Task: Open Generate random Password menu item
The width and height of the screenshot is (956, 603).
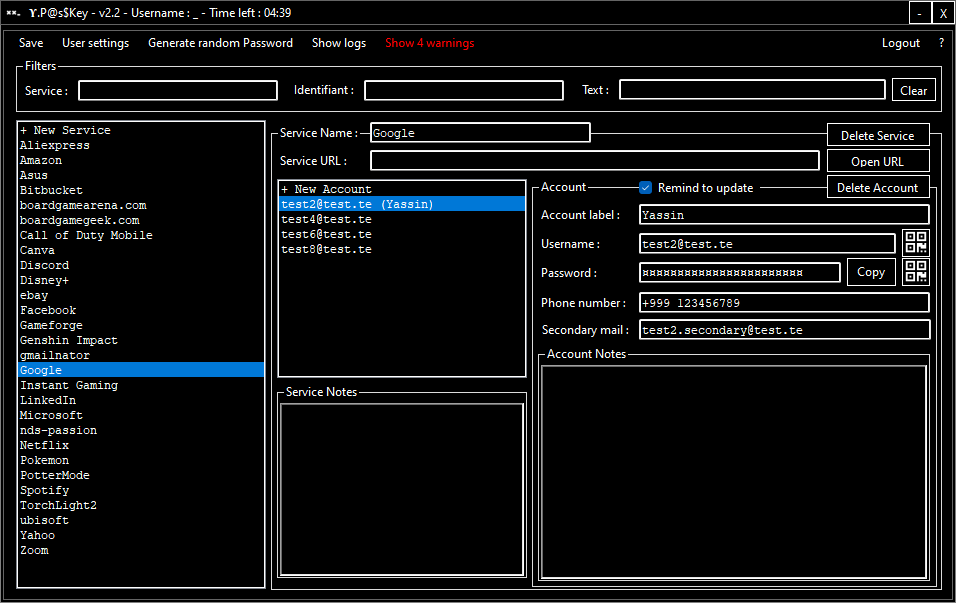Action: pos(220,43)
